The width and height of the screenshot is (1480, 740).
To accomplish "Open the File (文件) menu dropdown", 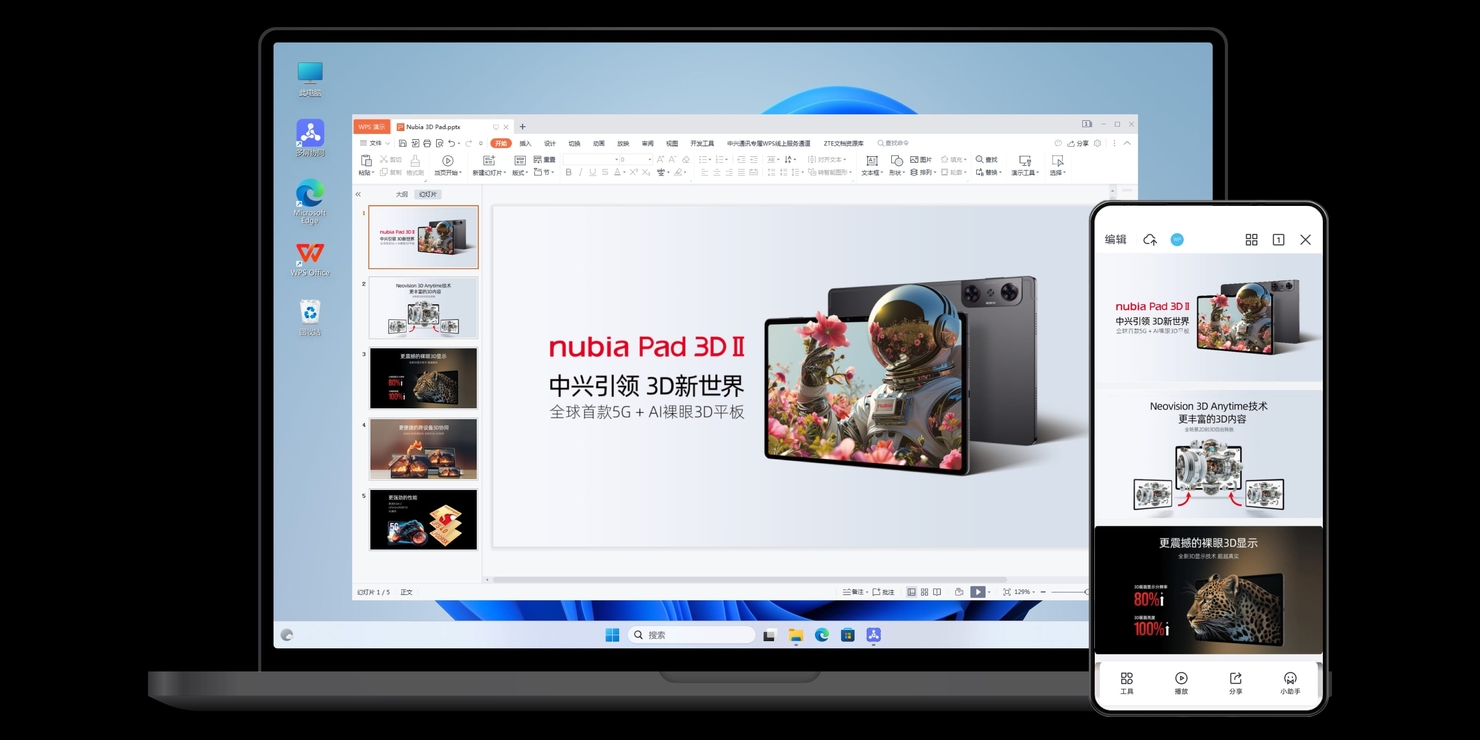I will (374, 144).
